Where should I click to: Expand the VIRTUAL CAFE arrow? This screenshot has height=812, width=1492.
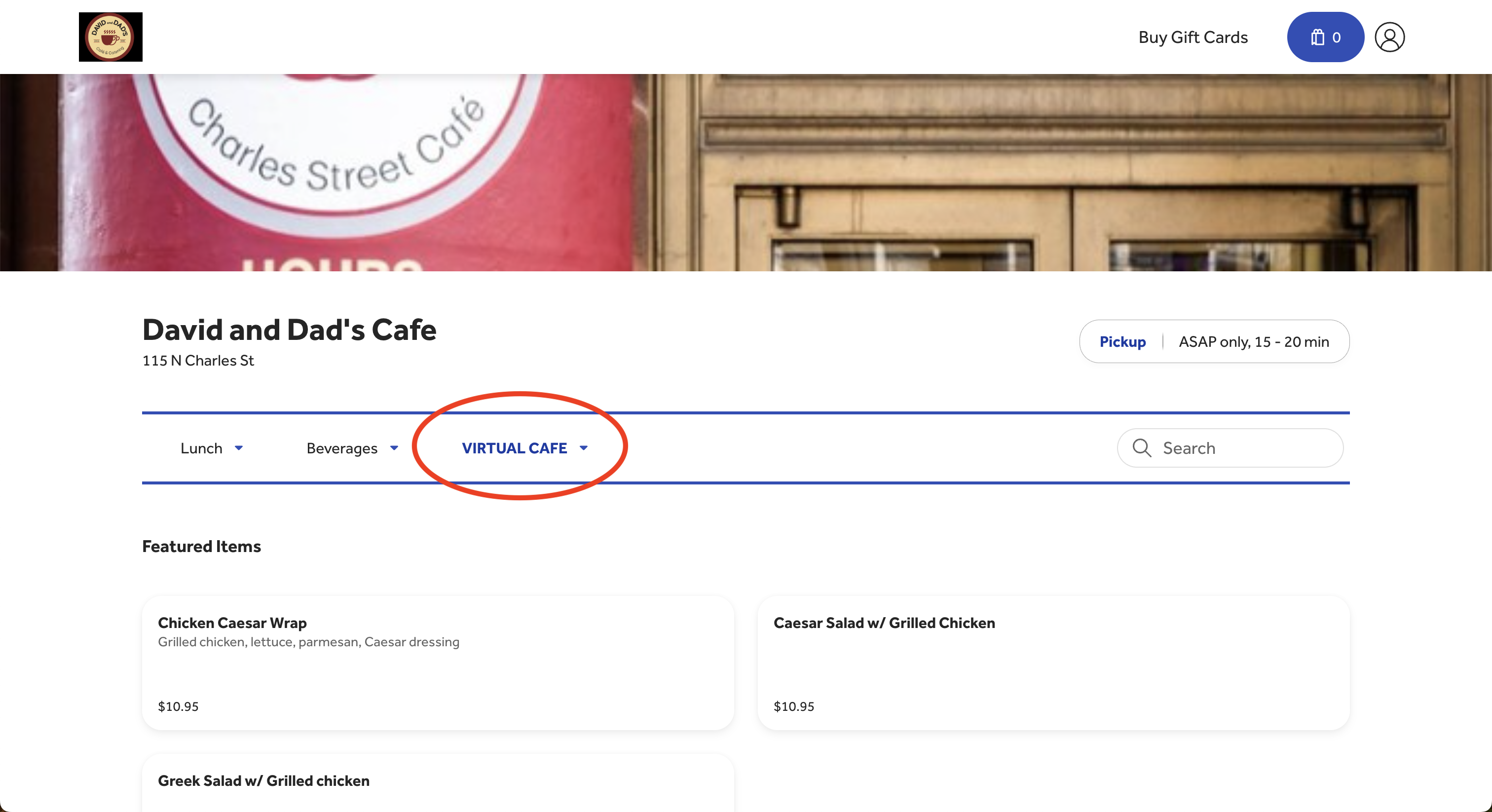coord(583,448)
